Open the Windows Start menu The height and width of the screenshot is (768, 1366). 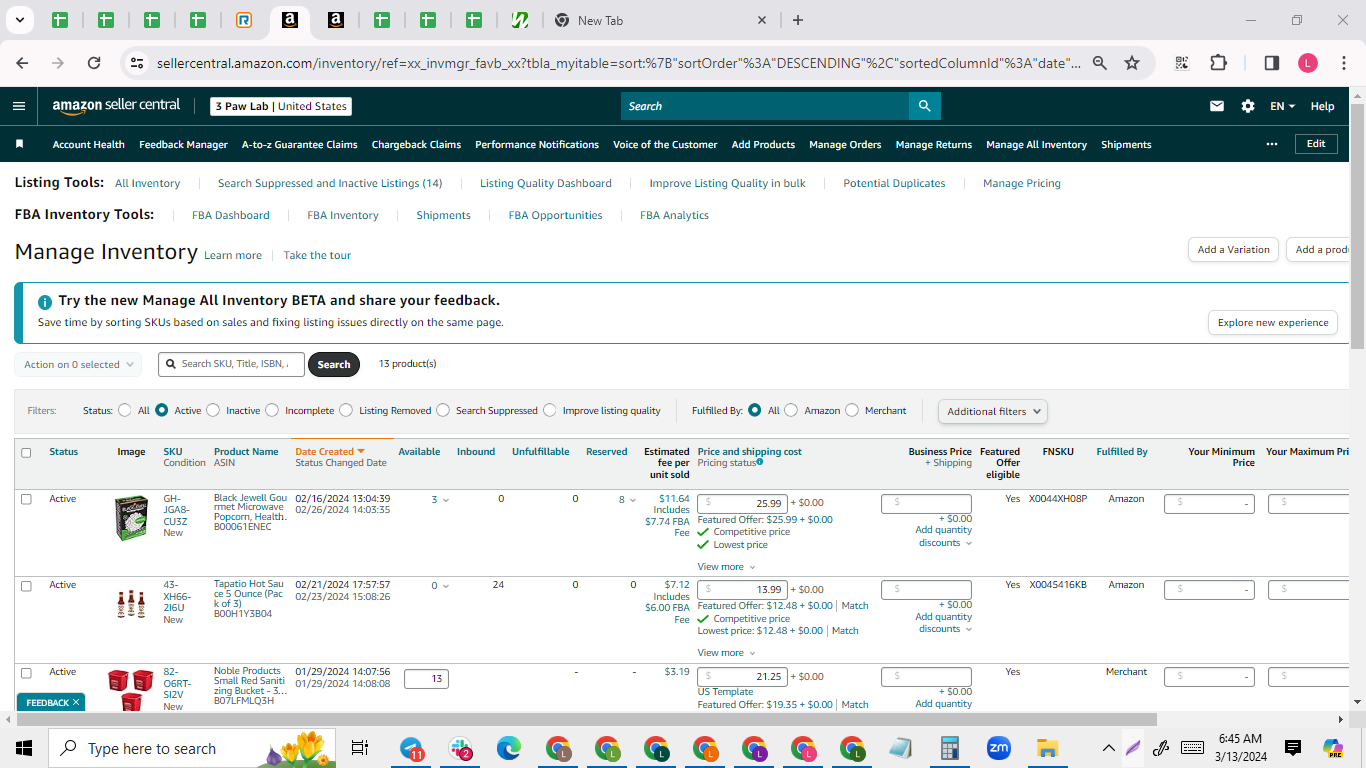pyautogui.click(x=24, y=748)
